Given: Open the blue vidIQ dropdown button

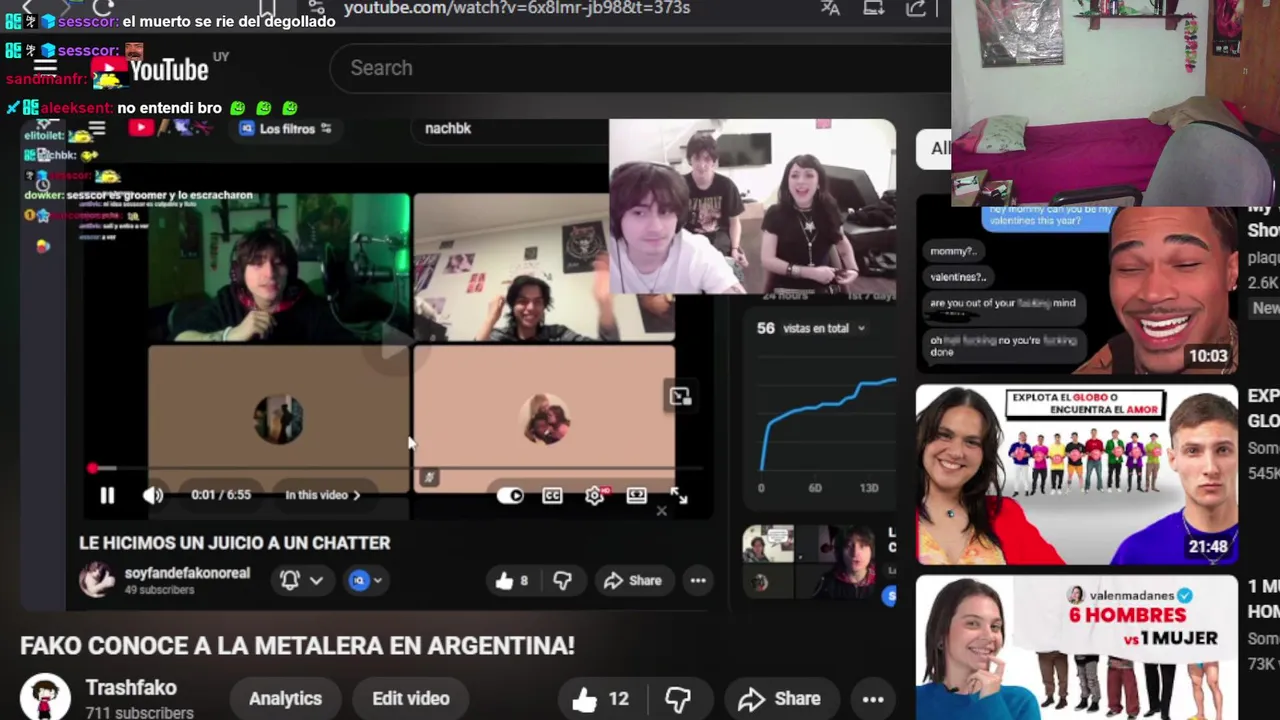Looking at the screenshot, I should click(365, 580).
